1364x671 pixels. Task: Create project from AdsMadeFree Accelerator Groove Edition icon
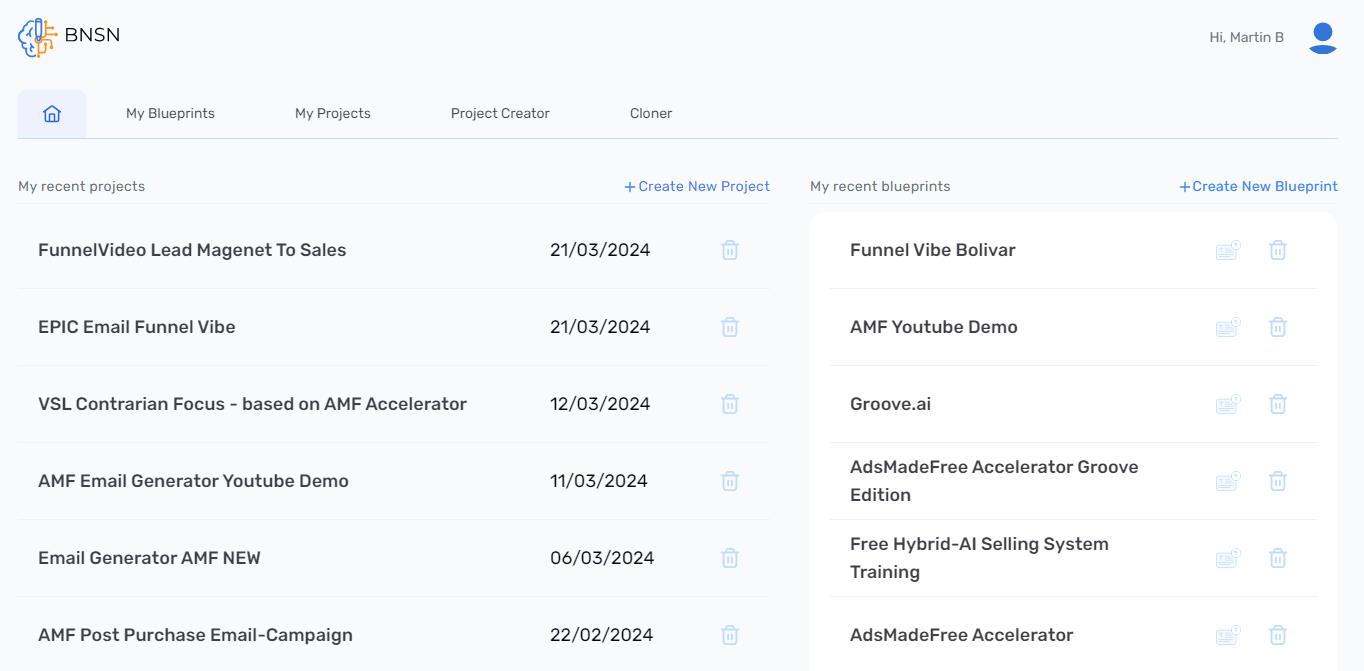(1228, 481)
